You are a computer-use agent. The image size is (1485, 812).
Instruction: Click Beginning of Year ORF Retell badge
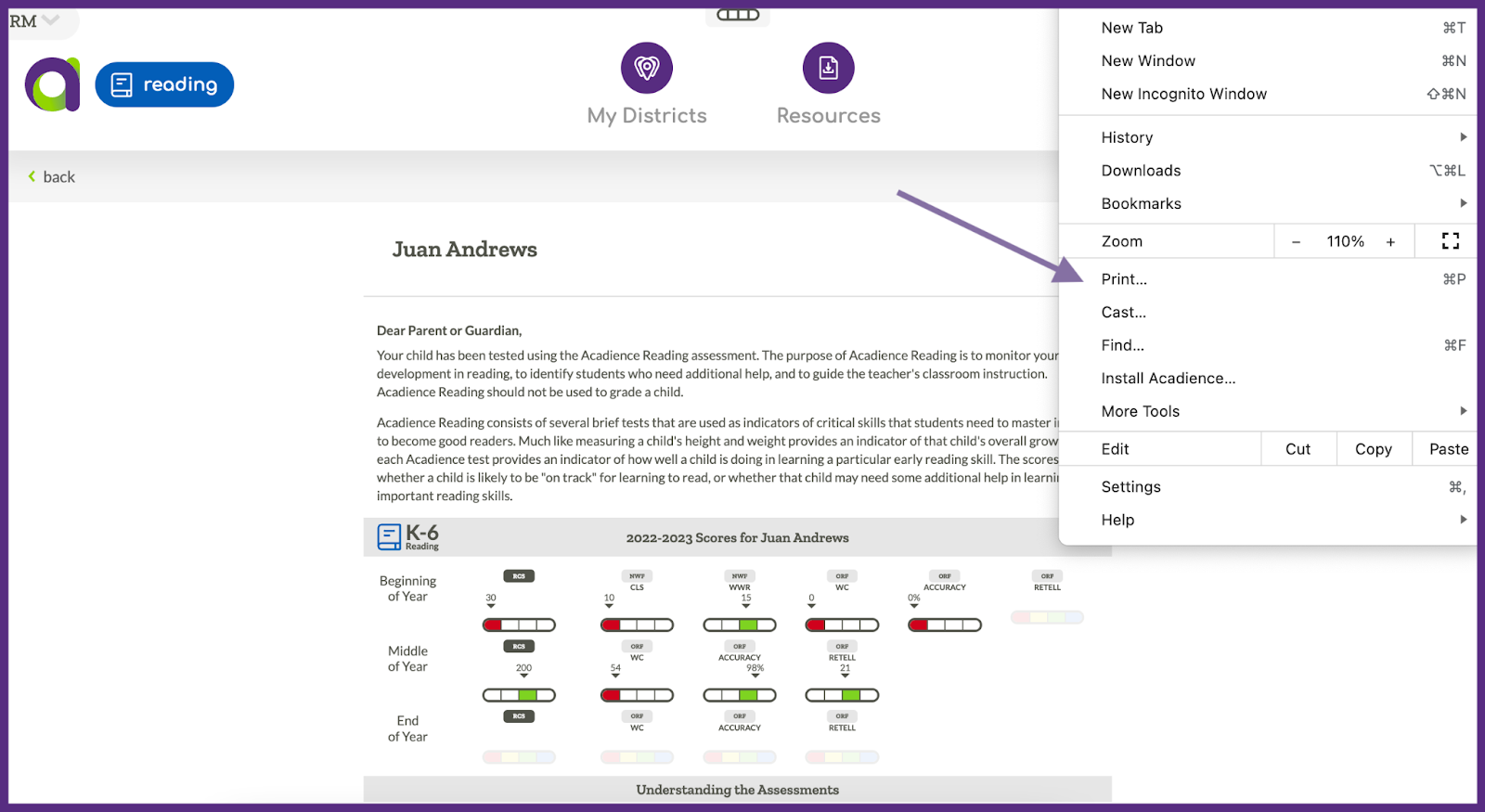pyautogui.click(x=1047, y=576)
